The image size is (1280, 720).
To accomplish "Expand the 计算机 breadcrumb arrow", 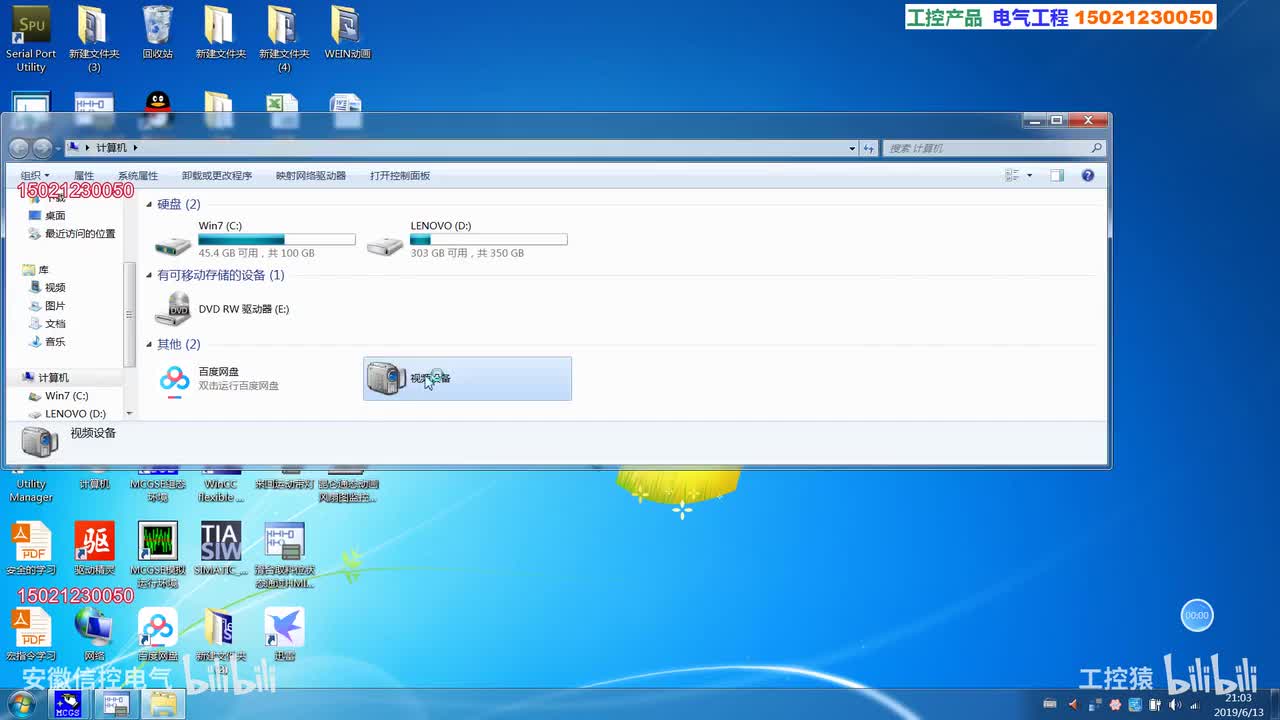I will click(x=135, y=148).
